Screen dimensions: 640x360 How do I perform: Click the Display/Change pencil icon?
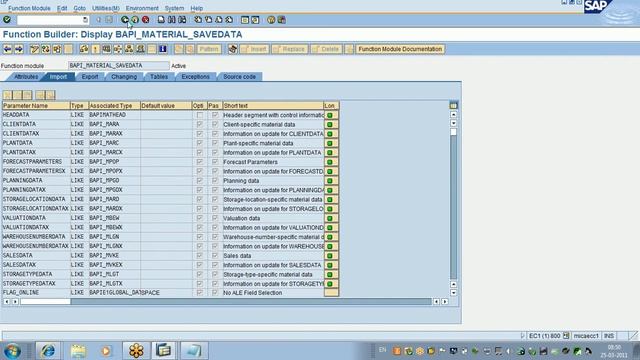click(x=35, y=49)
